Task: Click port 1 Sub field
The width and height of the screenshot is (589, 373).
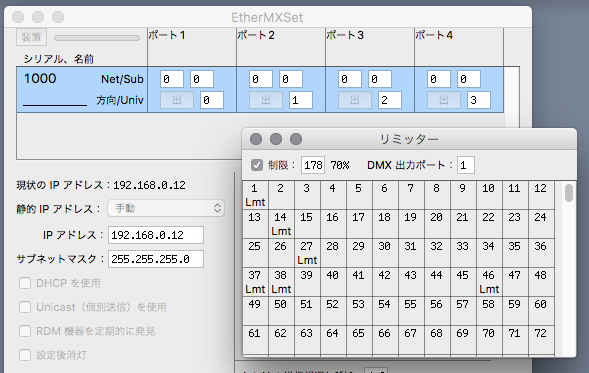Action: (202, 79)
